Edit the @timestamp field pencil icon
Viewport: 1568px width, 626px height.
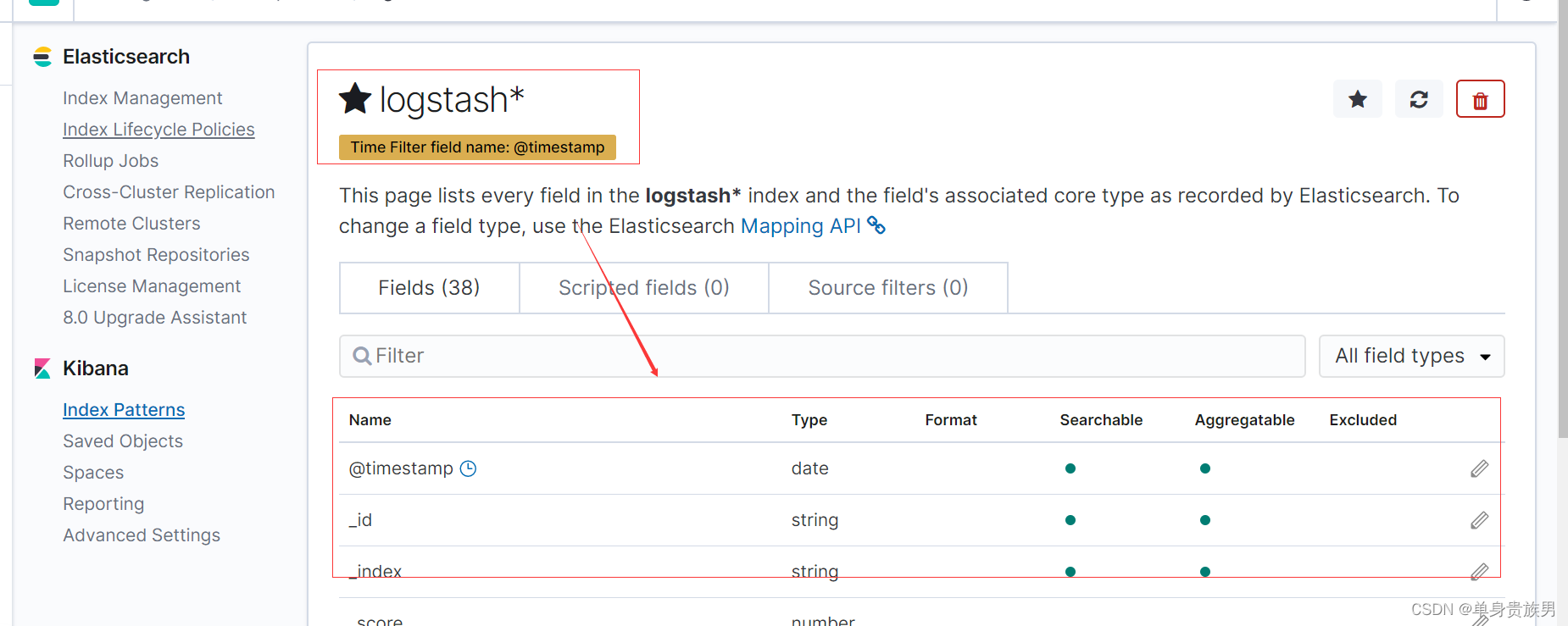pos(1479,468)
